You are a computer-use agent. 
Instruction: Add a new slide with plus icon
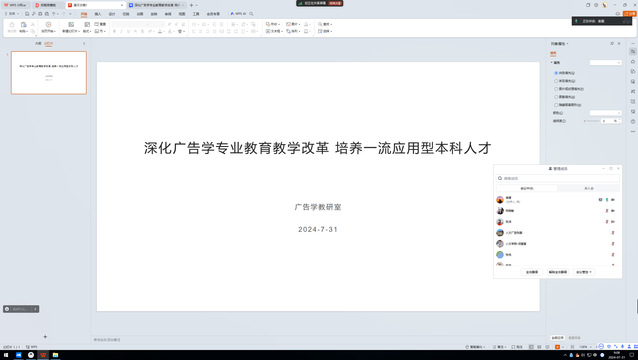point(45,337)
